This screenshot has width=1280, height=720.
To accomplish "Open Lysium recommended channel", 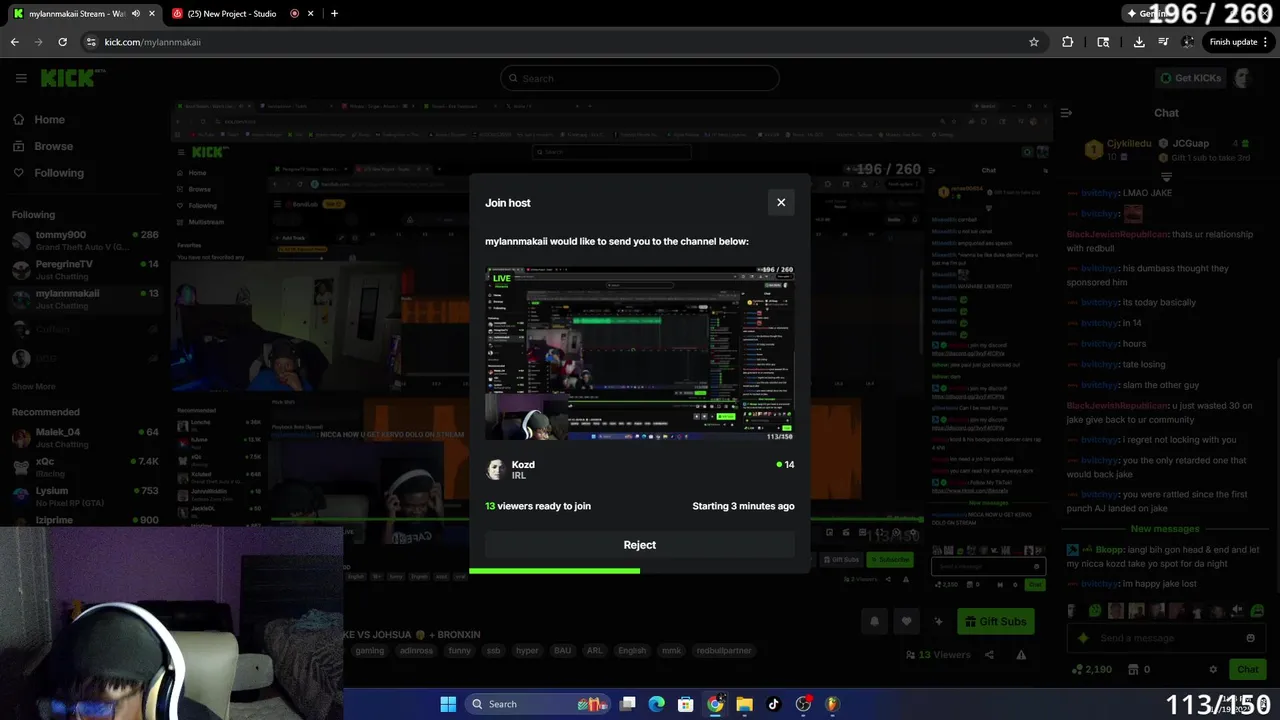I will (85, 496).
